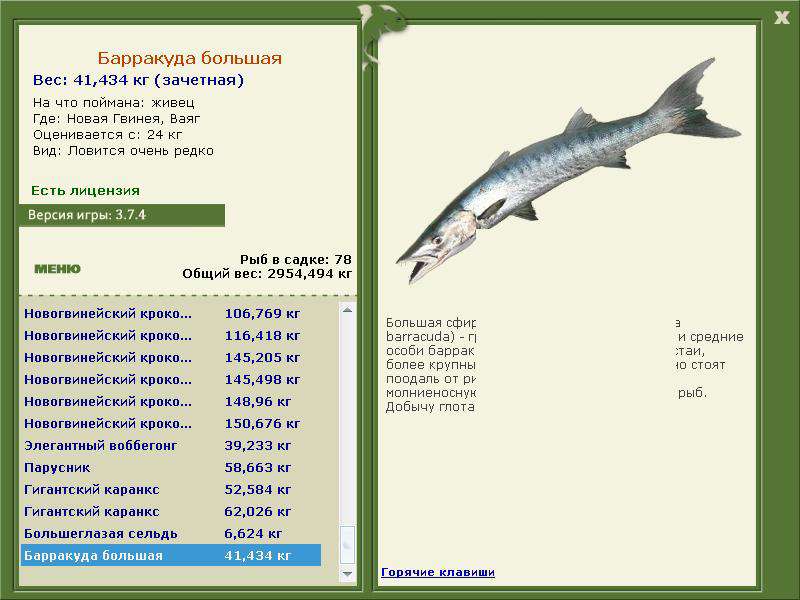800x600 pixels.
Task: Select the crocodile row weighing 106,769 кг
Action: (171, 314)
